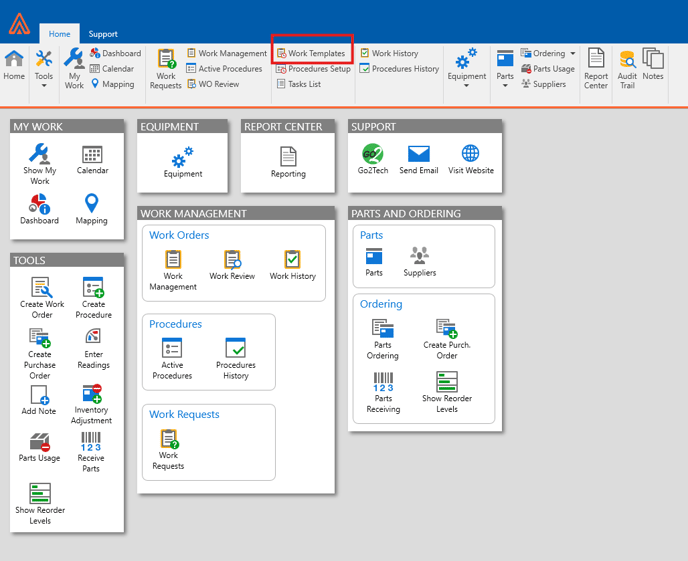Open Work Requests tile in Work Management

(168, 450)
